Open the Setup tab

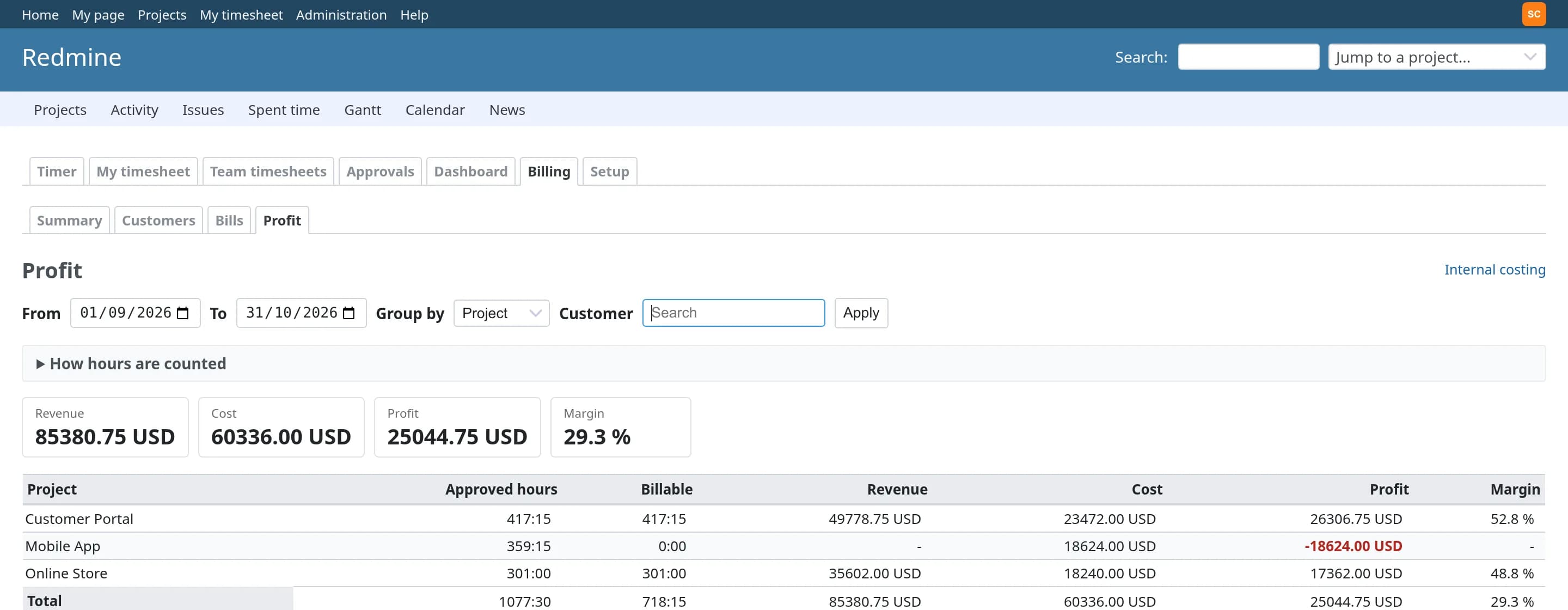(609, 171)
